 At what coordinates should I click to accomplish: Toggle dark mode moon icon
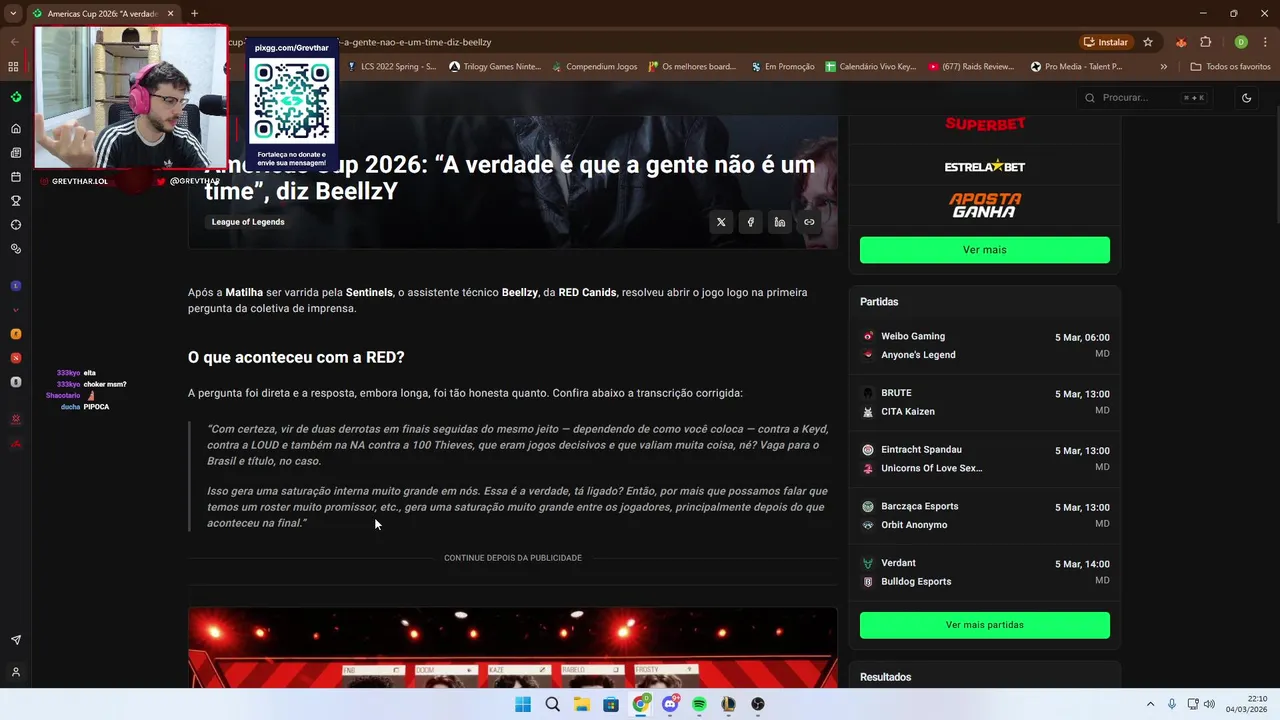click(1246, 97)
